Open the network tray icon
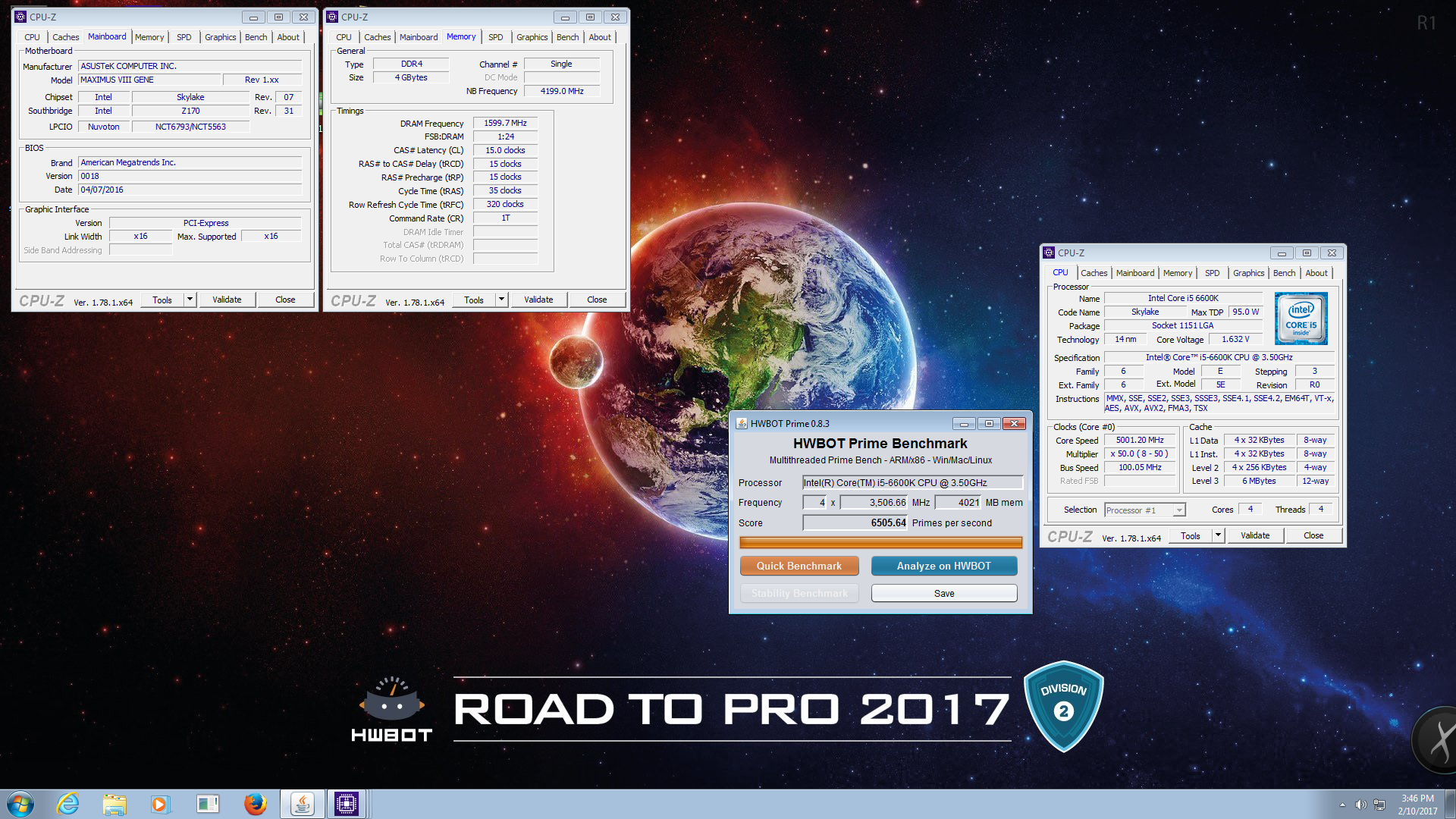Screen dimensions: 1456x819 [1379, 805]
